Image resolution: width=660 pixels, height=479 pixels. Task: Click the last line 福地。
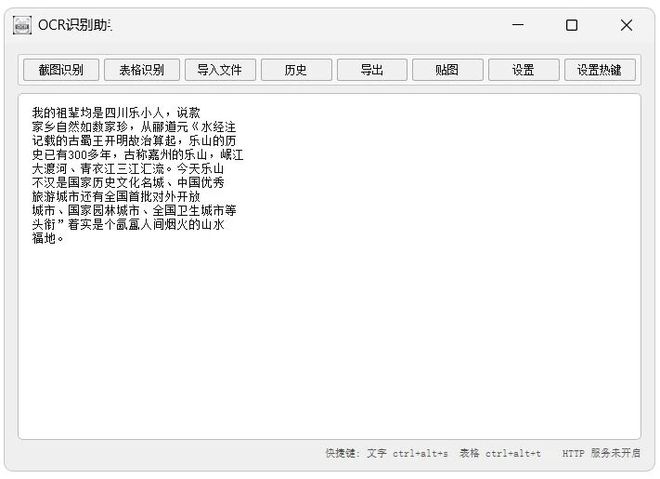(x=48, y=238)
